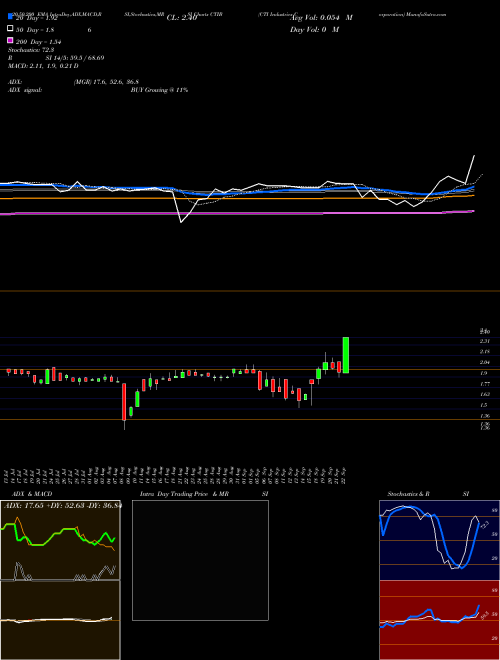The image size is (500, 660).
Task: Click the 'Stochastics: 72.3' readout
Action: 30,50
